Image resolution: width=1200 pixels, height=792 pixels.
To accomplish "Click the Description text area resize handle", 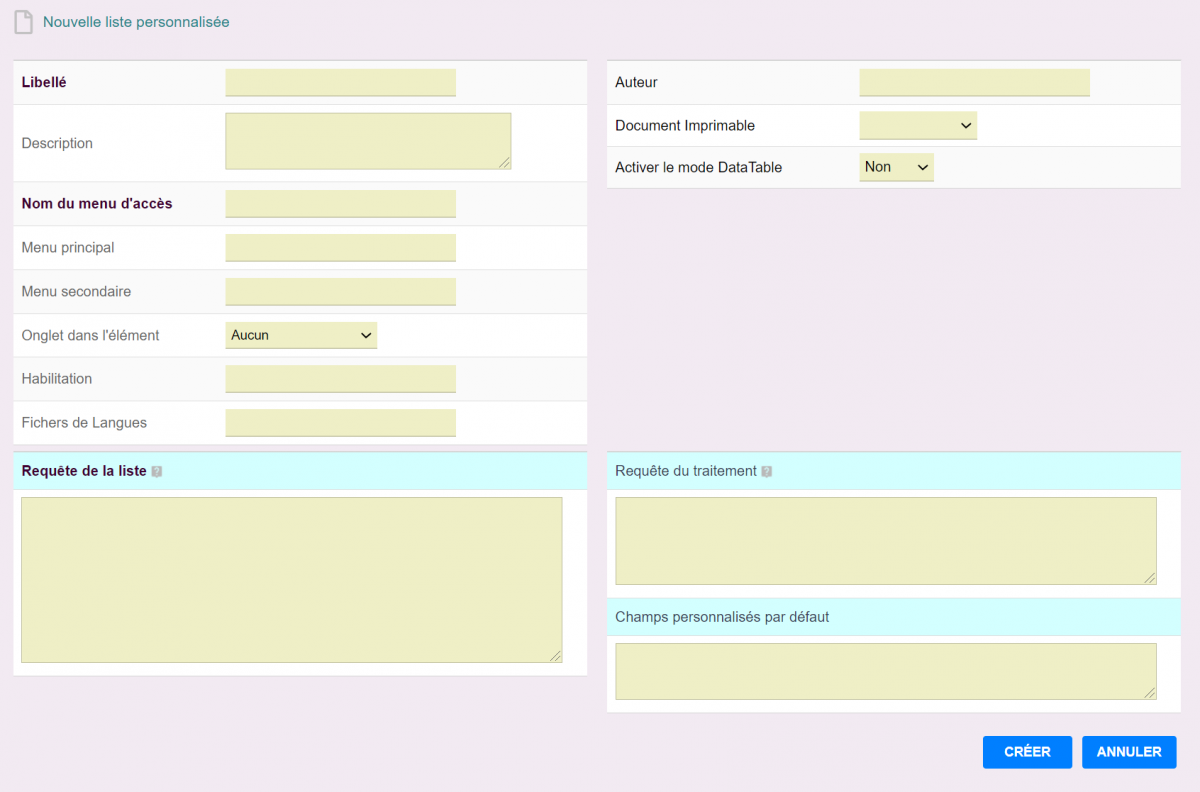I will [505, 163].
